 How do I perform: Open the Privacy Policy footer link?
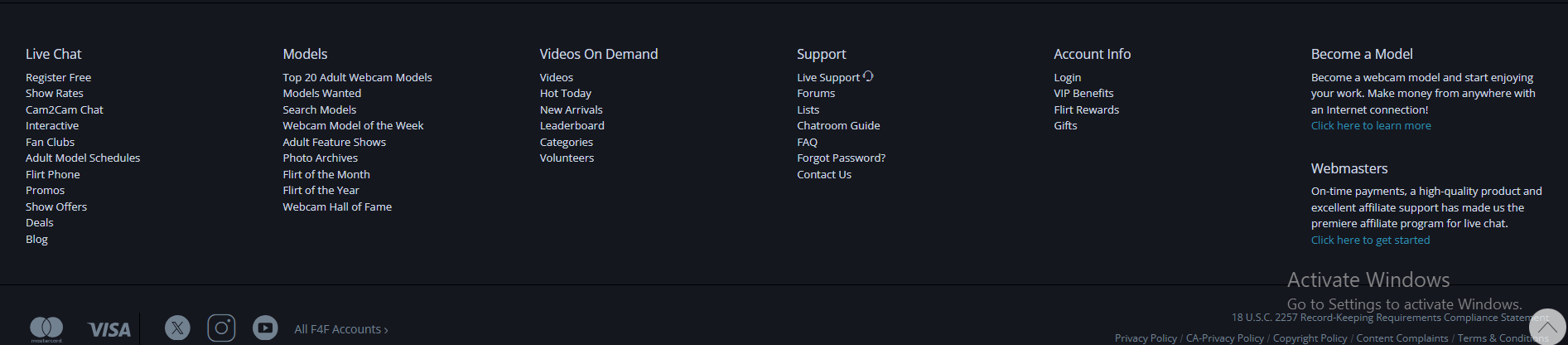pyautogui.click(x=1146, y=338)
